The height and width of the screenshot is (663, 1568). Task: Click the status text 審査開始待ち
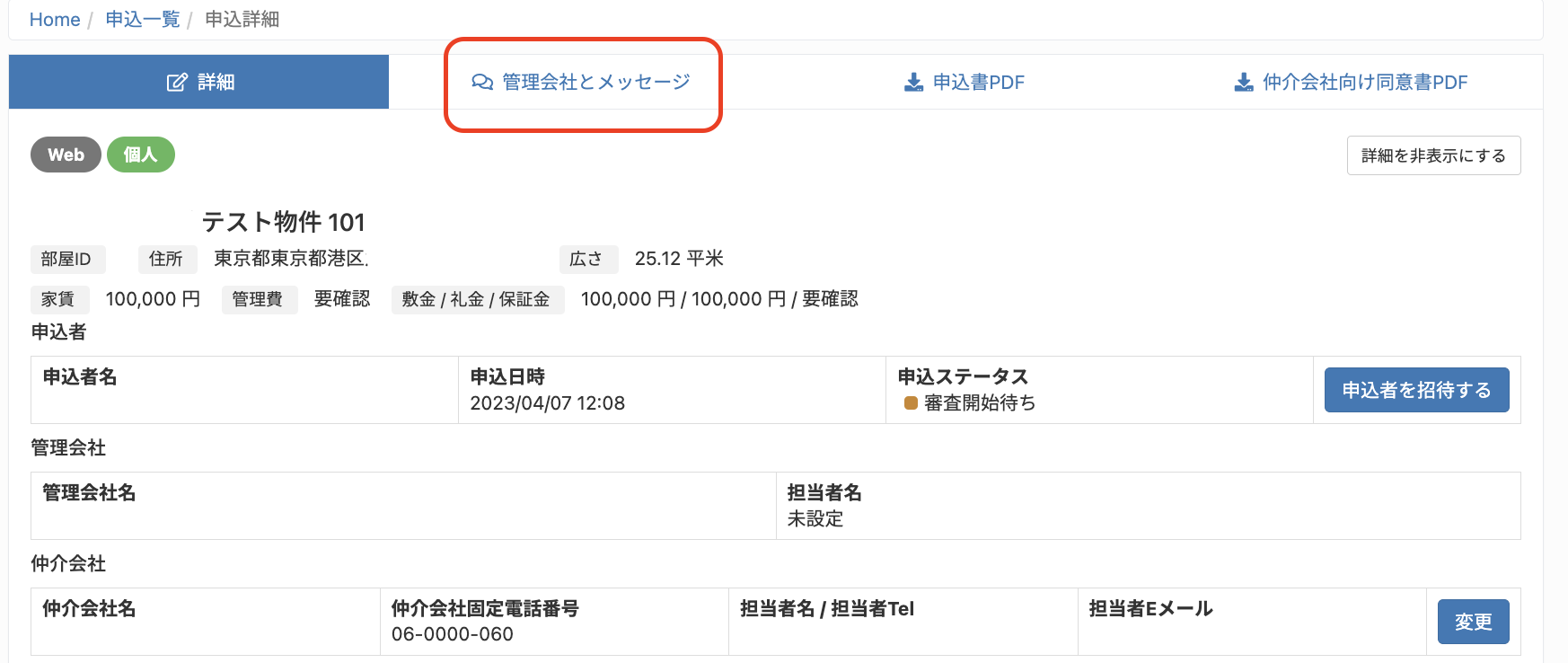tap(980, 403)
